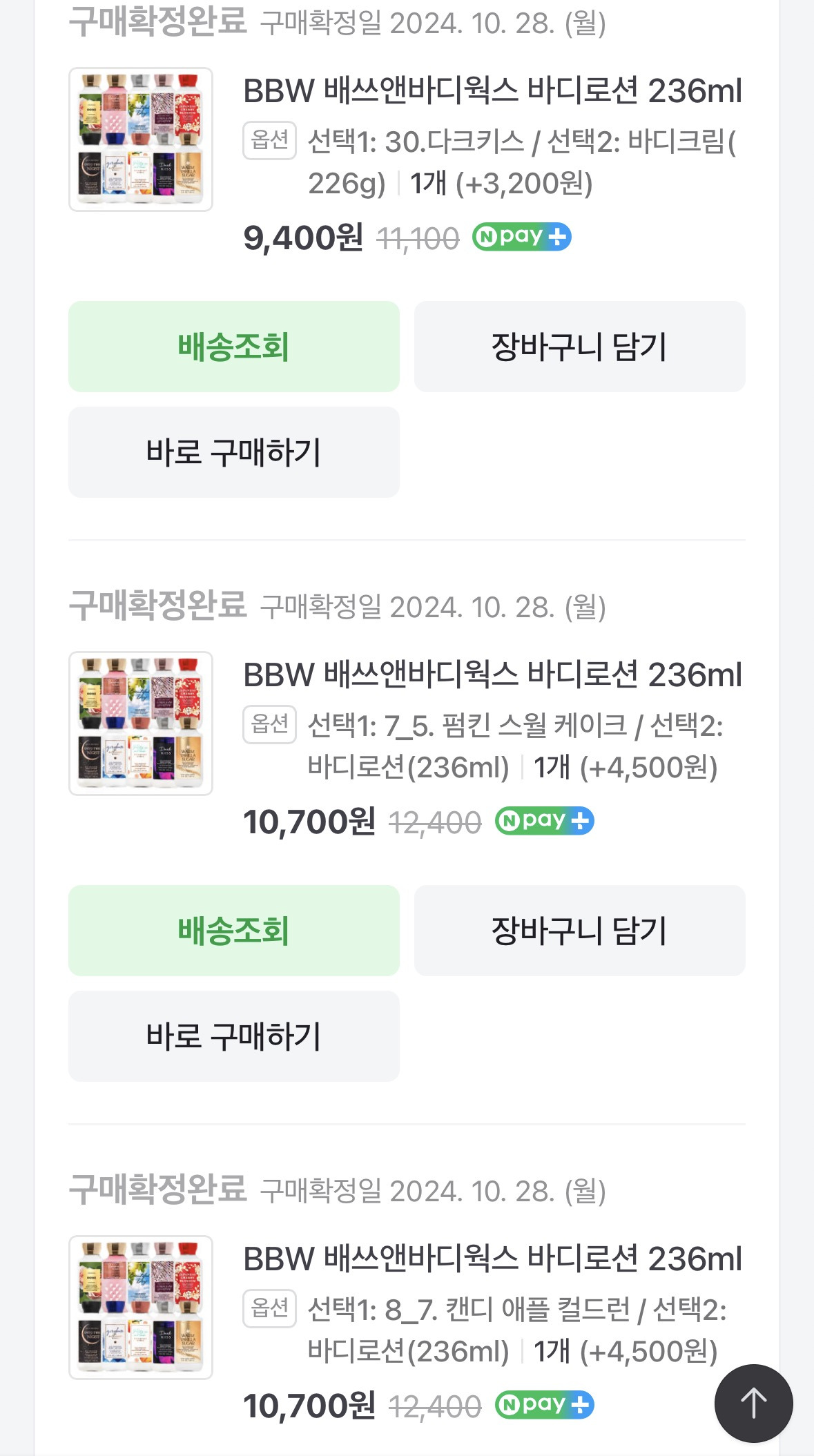Track delivery for the 다크키스 order
The height and width of the screenshot is (1456, 814).
[x=233, y=347]
